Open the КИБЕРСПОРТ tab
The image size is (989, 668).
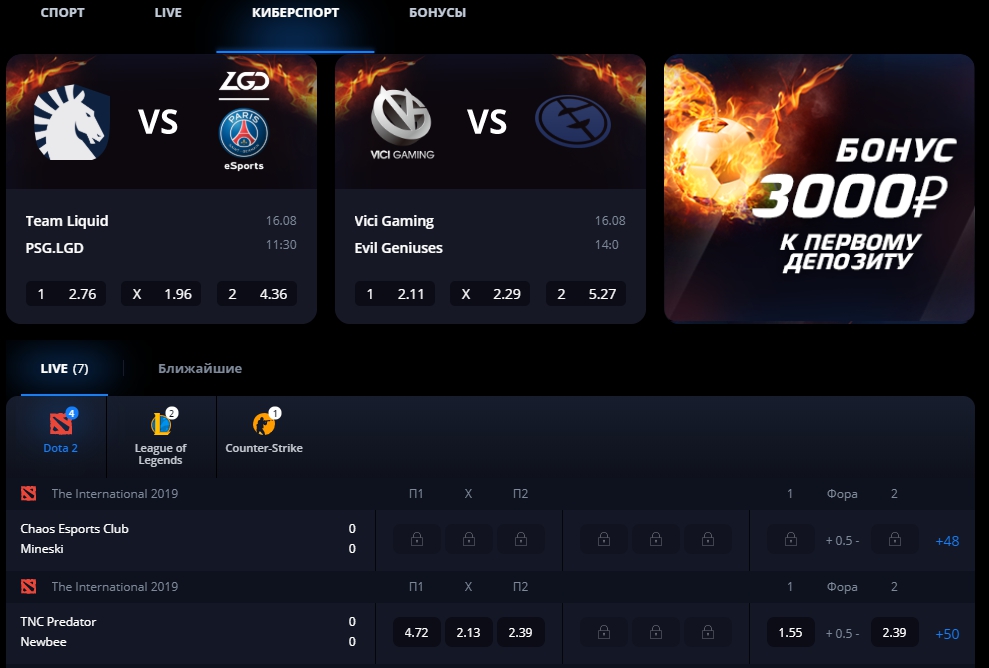(295, 13)
